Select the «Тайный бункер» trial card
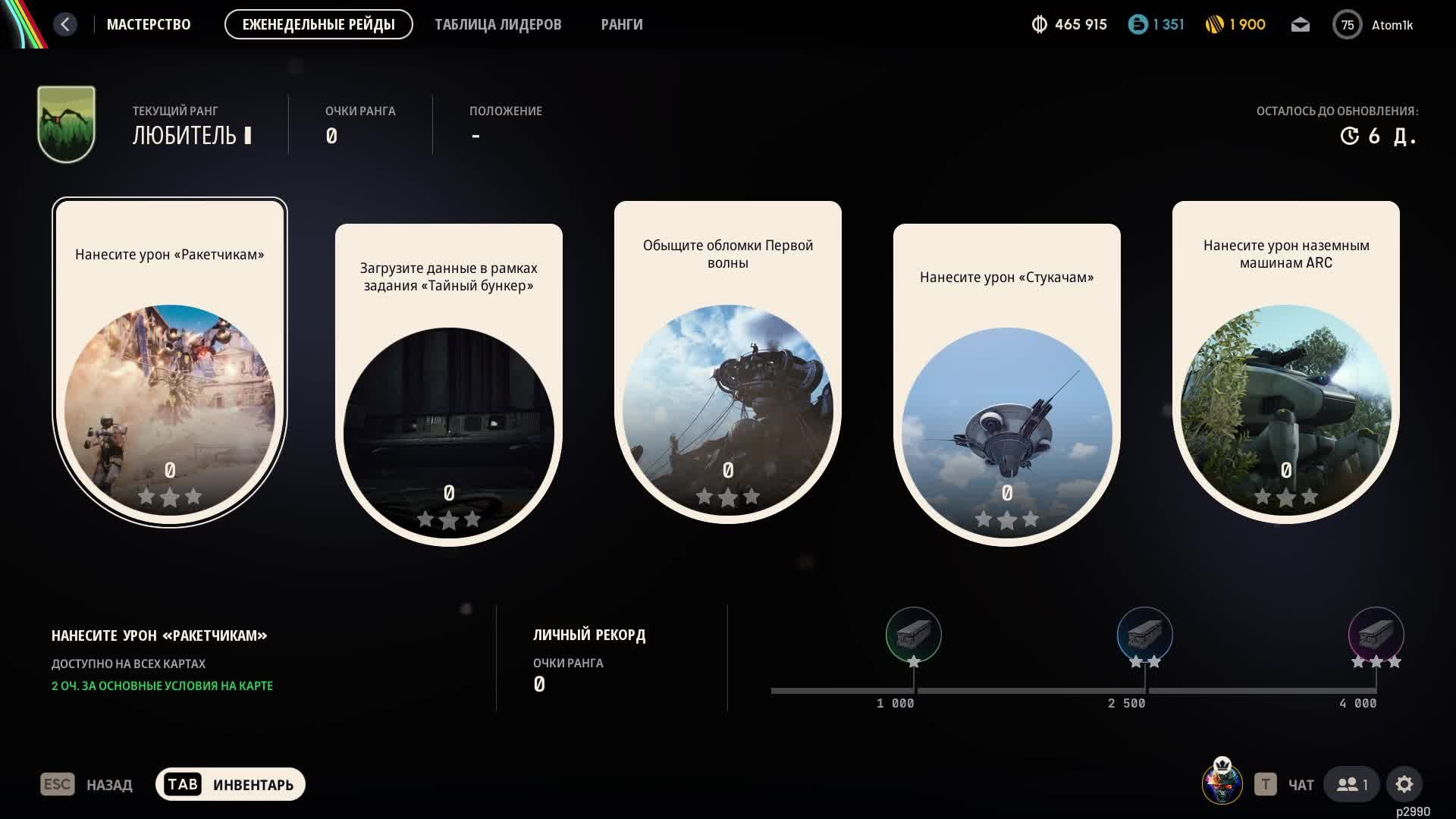 (449, 384)
